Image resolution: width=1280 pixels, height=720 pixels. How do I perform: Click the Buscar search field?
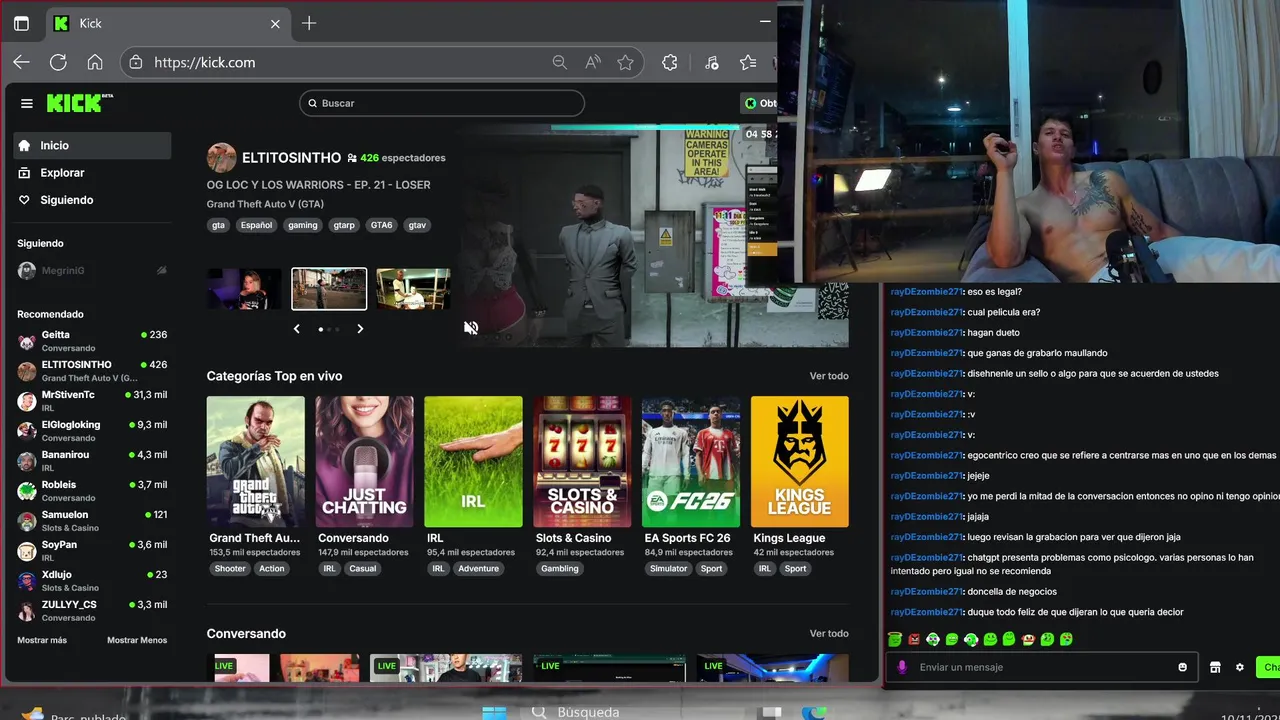(x=442, y=103)
